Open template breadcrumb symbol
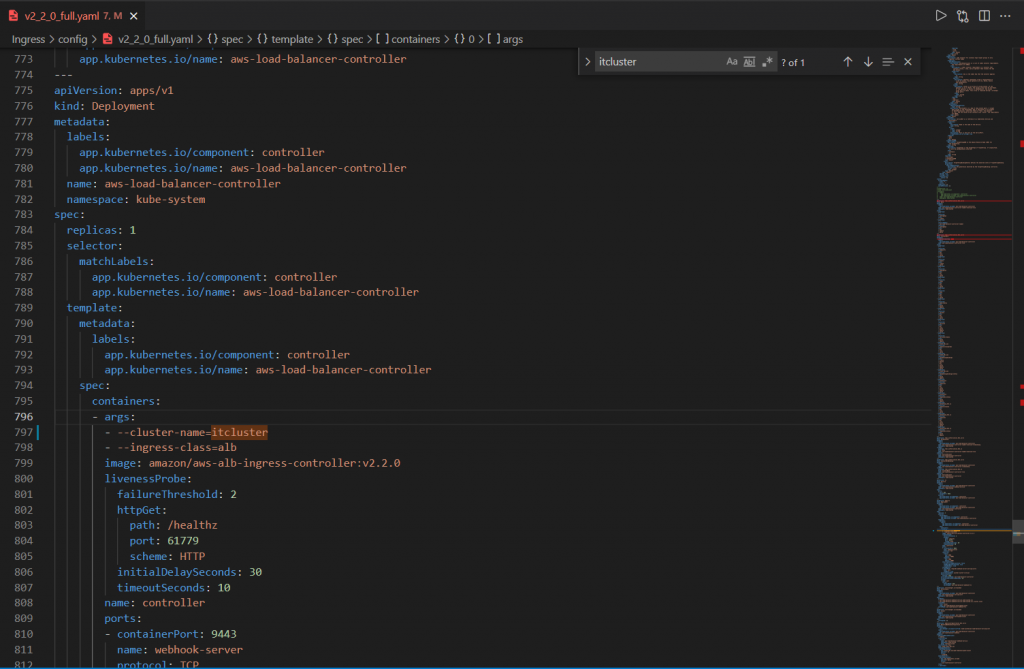This screenshot has height=669, width=1024. point(285,39)
